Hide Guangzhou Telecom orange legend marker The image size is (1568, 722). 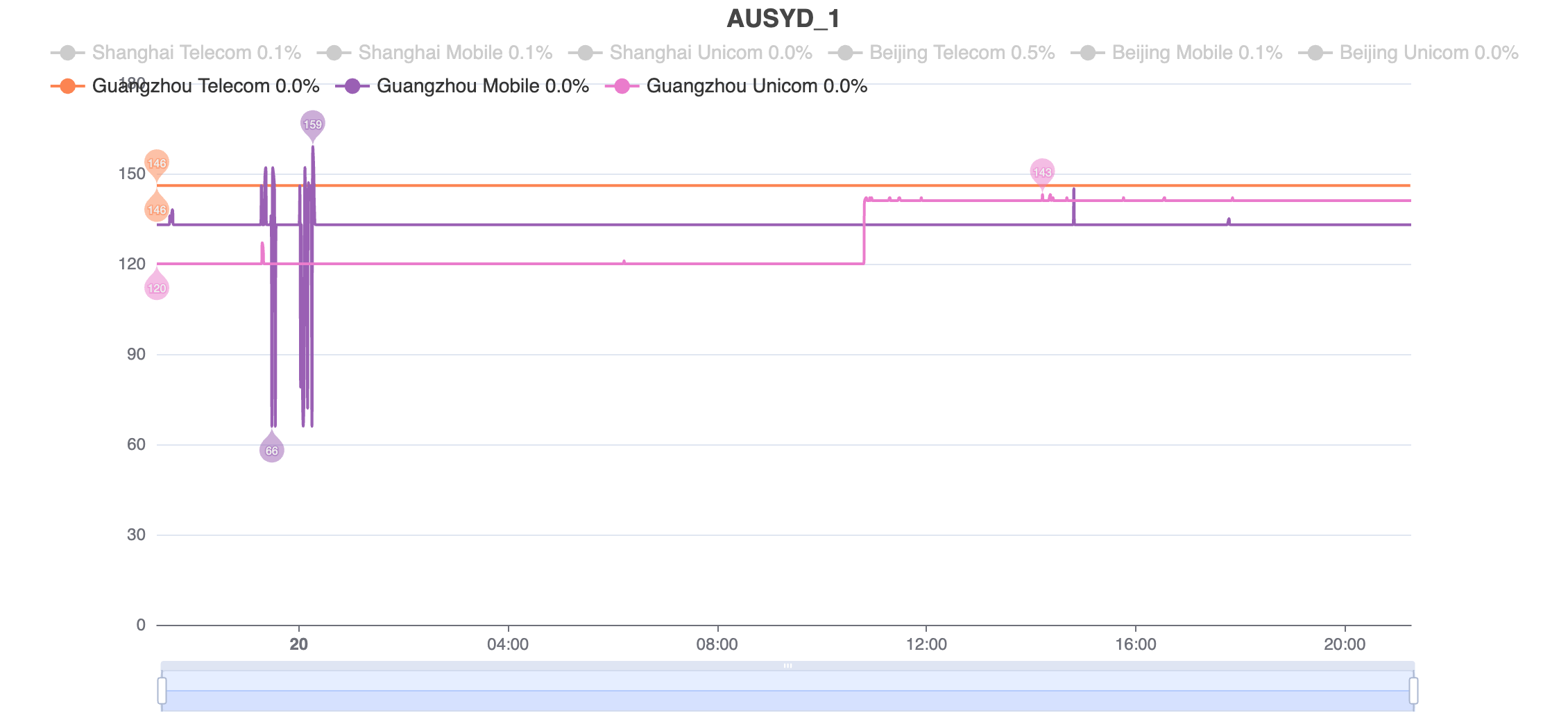(x=67, y=86)
